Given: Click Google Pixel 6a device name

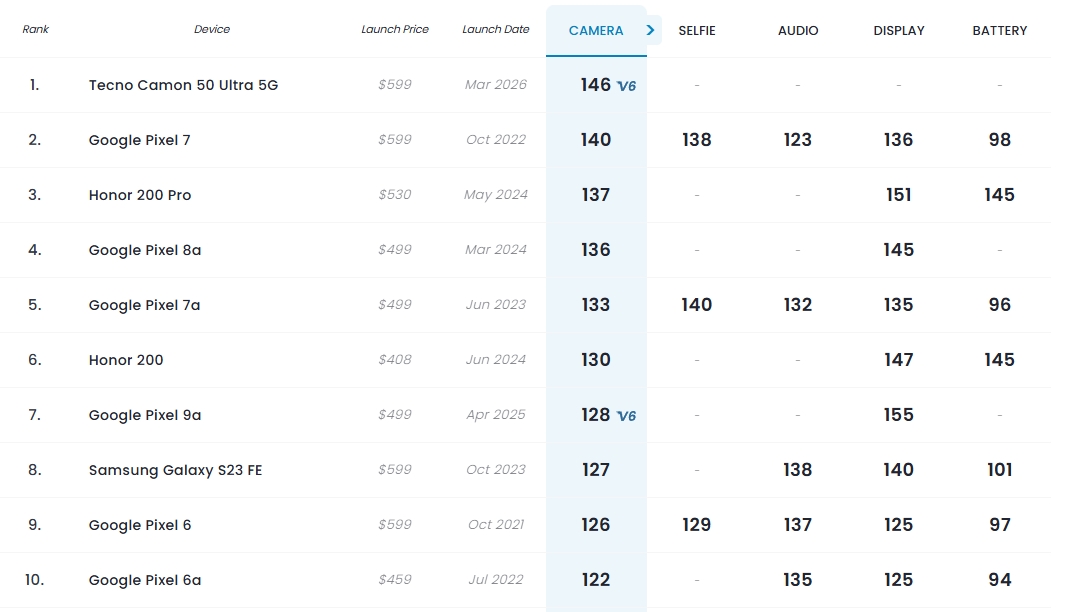Looking at the screenshot, I should (x=145, y=580).
